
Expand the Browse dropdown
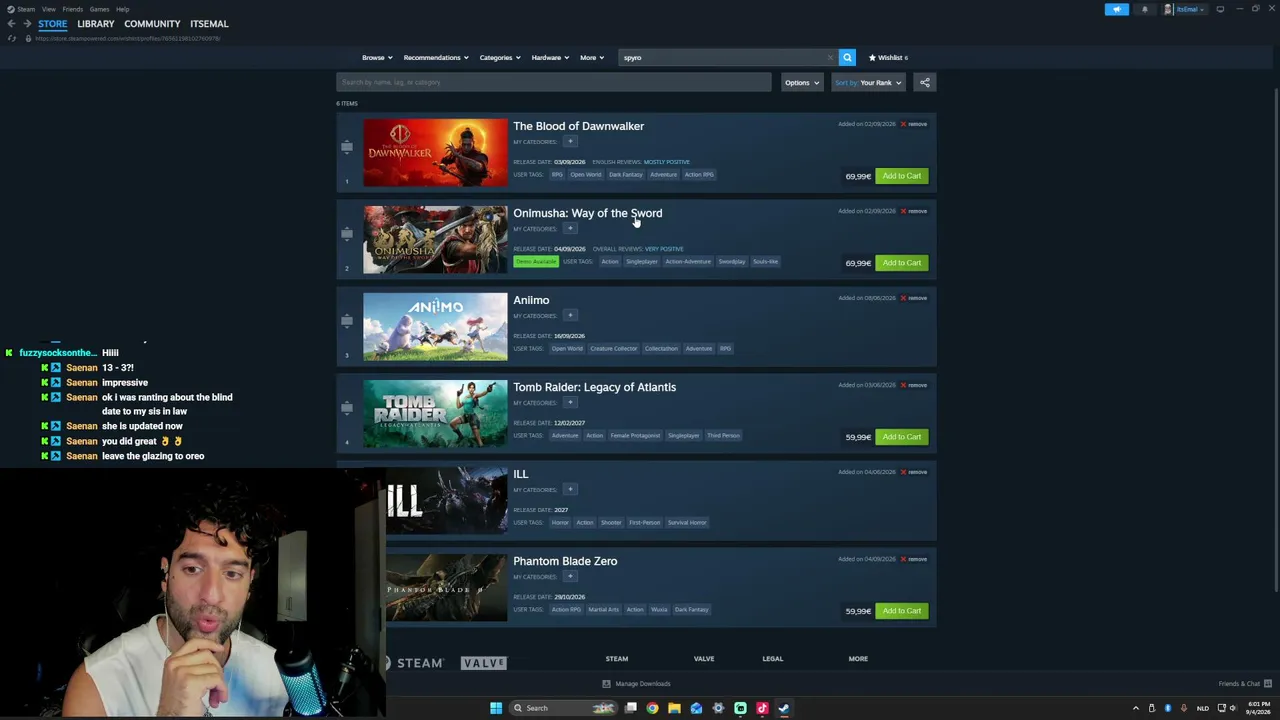377,57
